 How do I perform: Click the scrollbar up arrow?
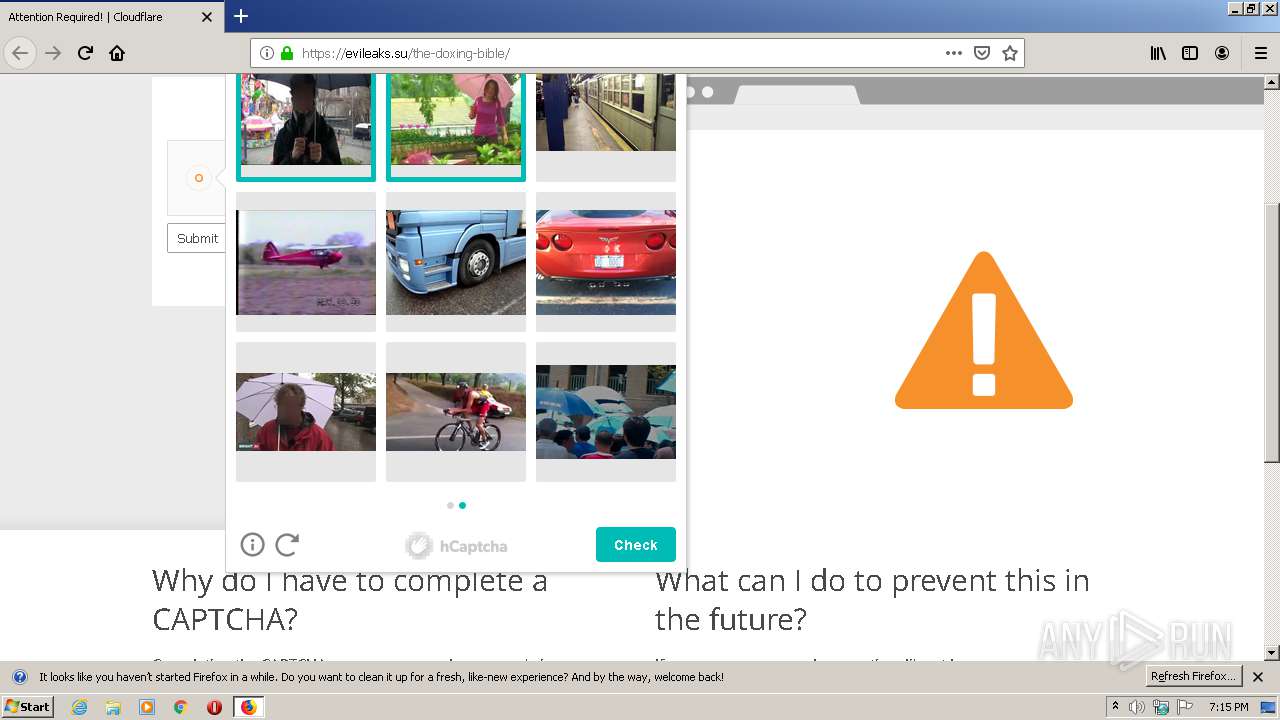(1271, 81)
